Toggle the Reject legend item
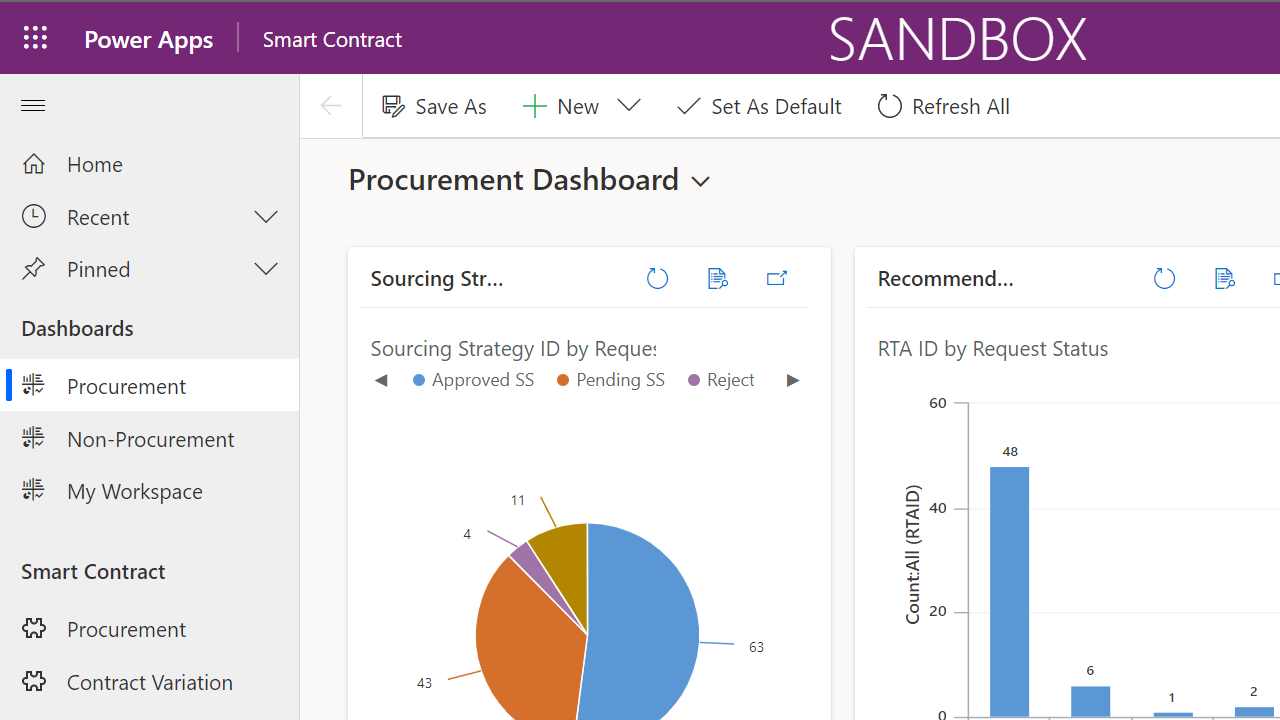 721,380
